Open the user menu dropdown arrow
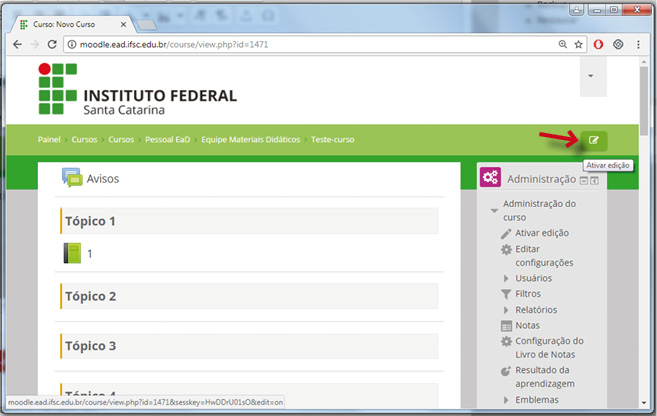This screenshot has width=657, height=416. [x=591, y=76]
